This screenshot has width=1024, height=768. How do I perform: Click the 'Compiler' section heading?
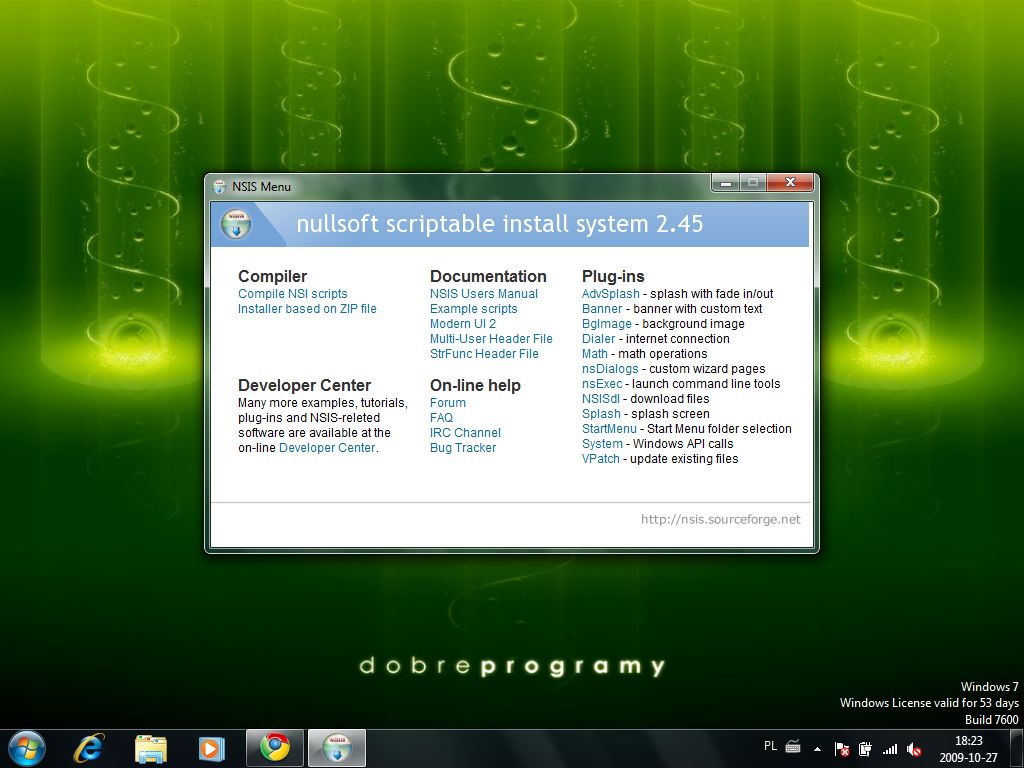click(x=272, y=276)
